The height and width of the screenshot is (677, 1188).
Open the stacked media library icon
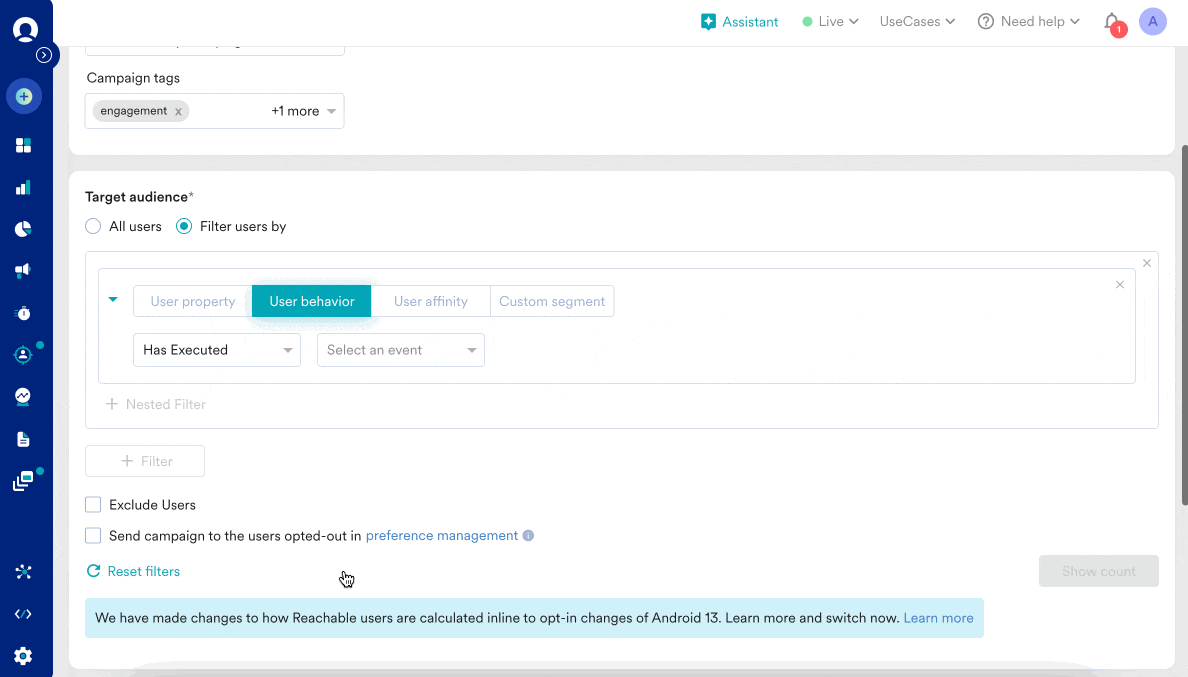[23, 481]
